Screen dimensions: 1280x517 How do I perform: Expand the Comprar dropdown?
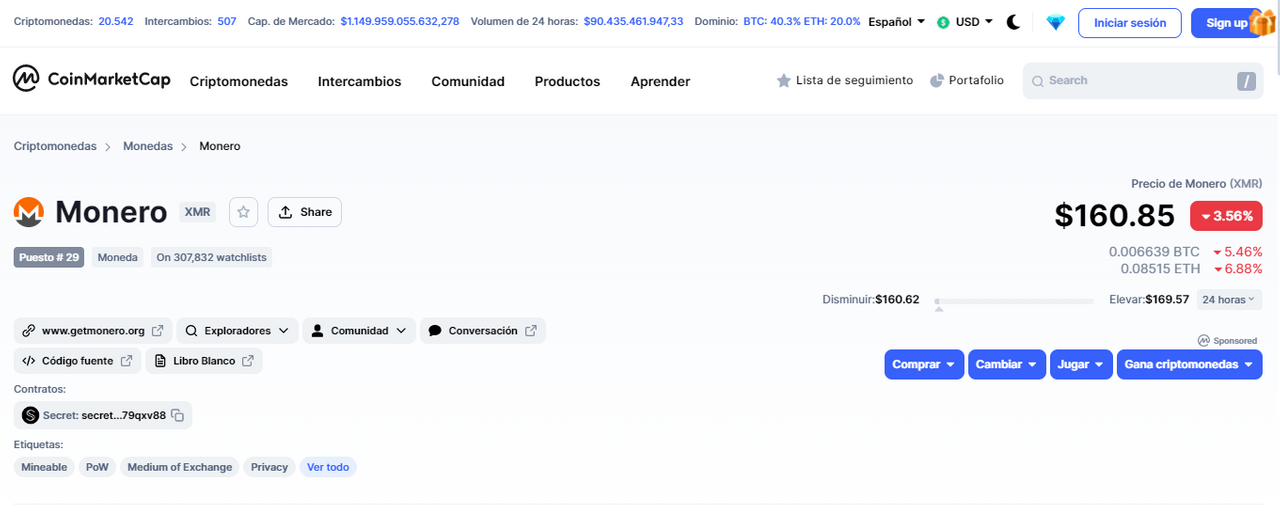924,364
